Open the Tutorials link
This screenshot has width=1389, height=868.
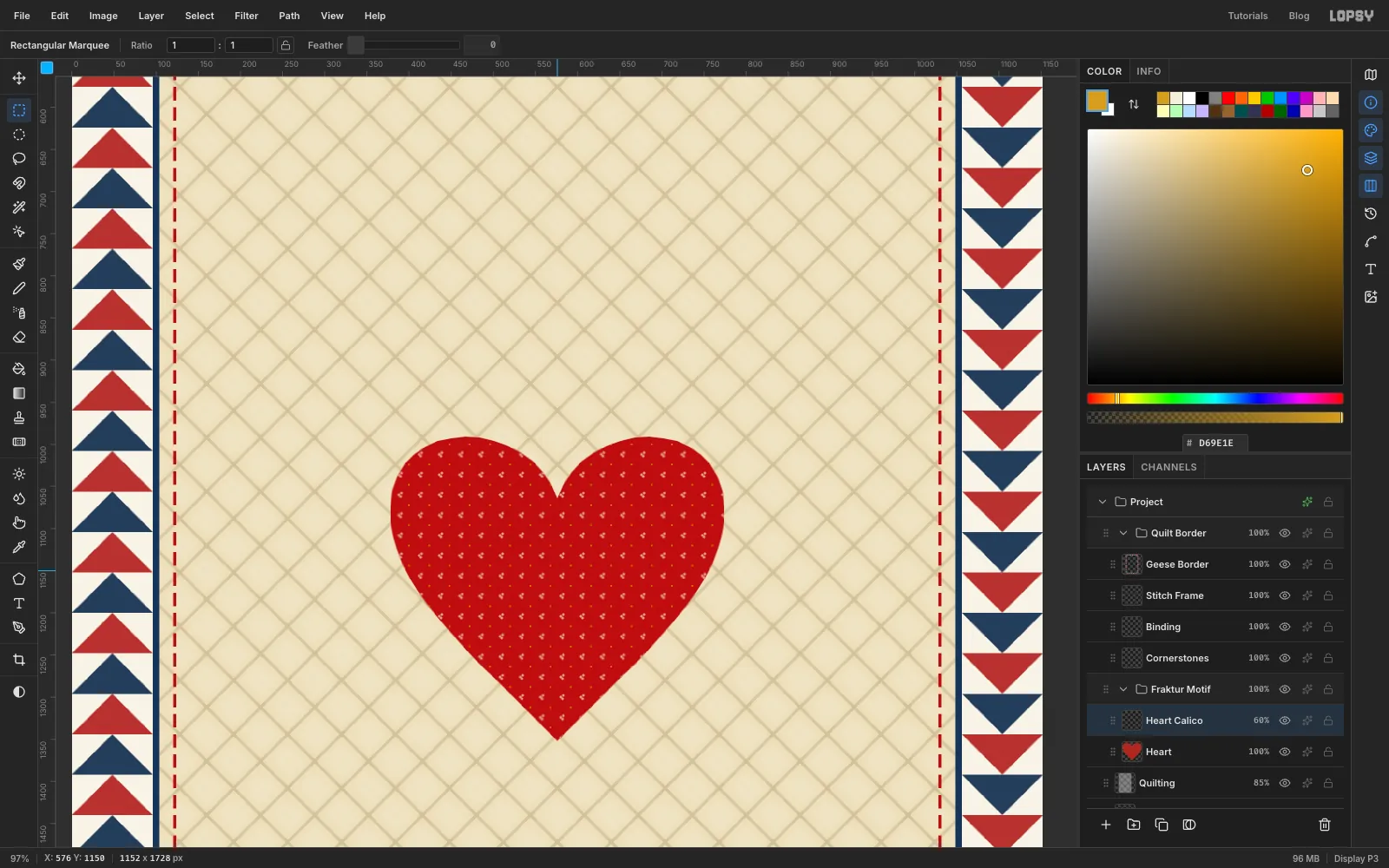[x=1247, y=16]
